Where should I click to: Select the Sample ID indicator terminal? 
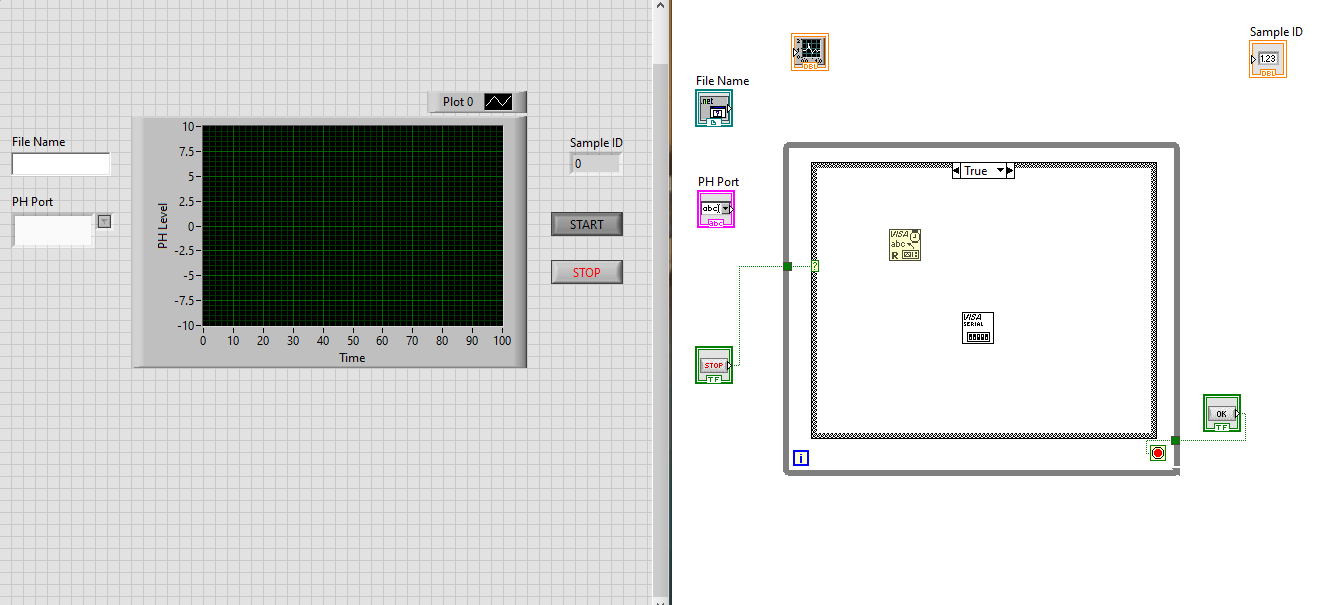tap(1268, 59)
